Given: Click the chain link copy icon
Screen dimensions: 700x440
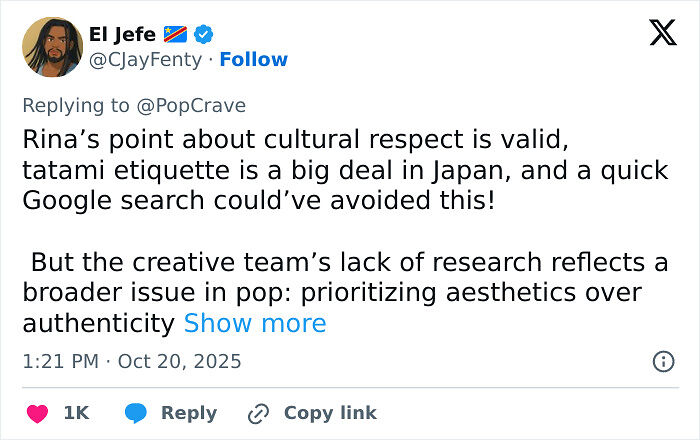Looking at the screenshot, I should click(259, 413).
